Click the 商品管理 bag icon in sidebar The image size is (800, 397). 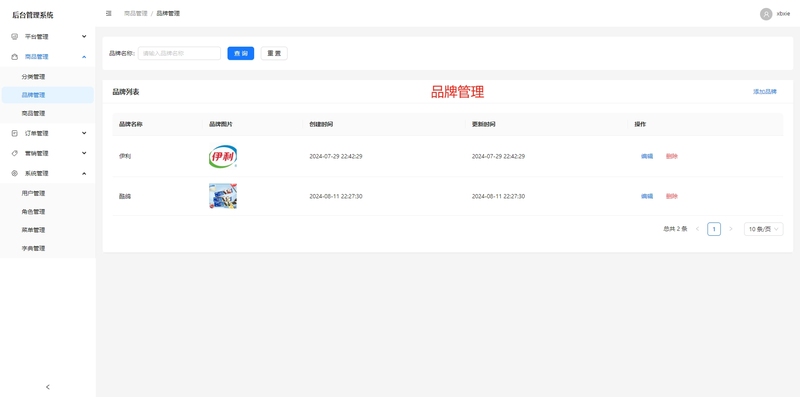[14, 57]
